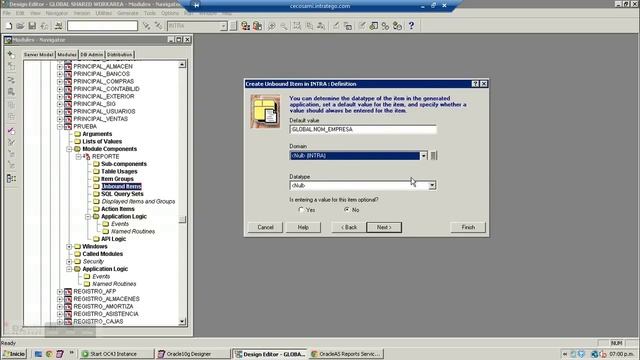Click the Next button
640x360 pixels.
click(384, 227)
